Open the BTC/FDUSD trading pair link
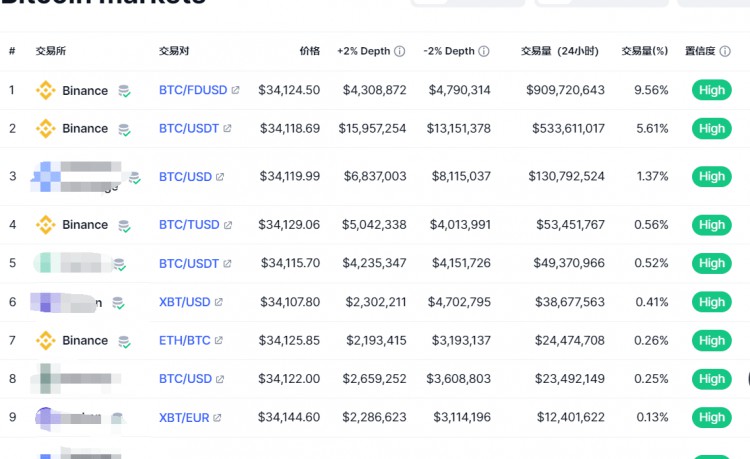This screenshot has width=750, height=459. click(x=193, y=90)
